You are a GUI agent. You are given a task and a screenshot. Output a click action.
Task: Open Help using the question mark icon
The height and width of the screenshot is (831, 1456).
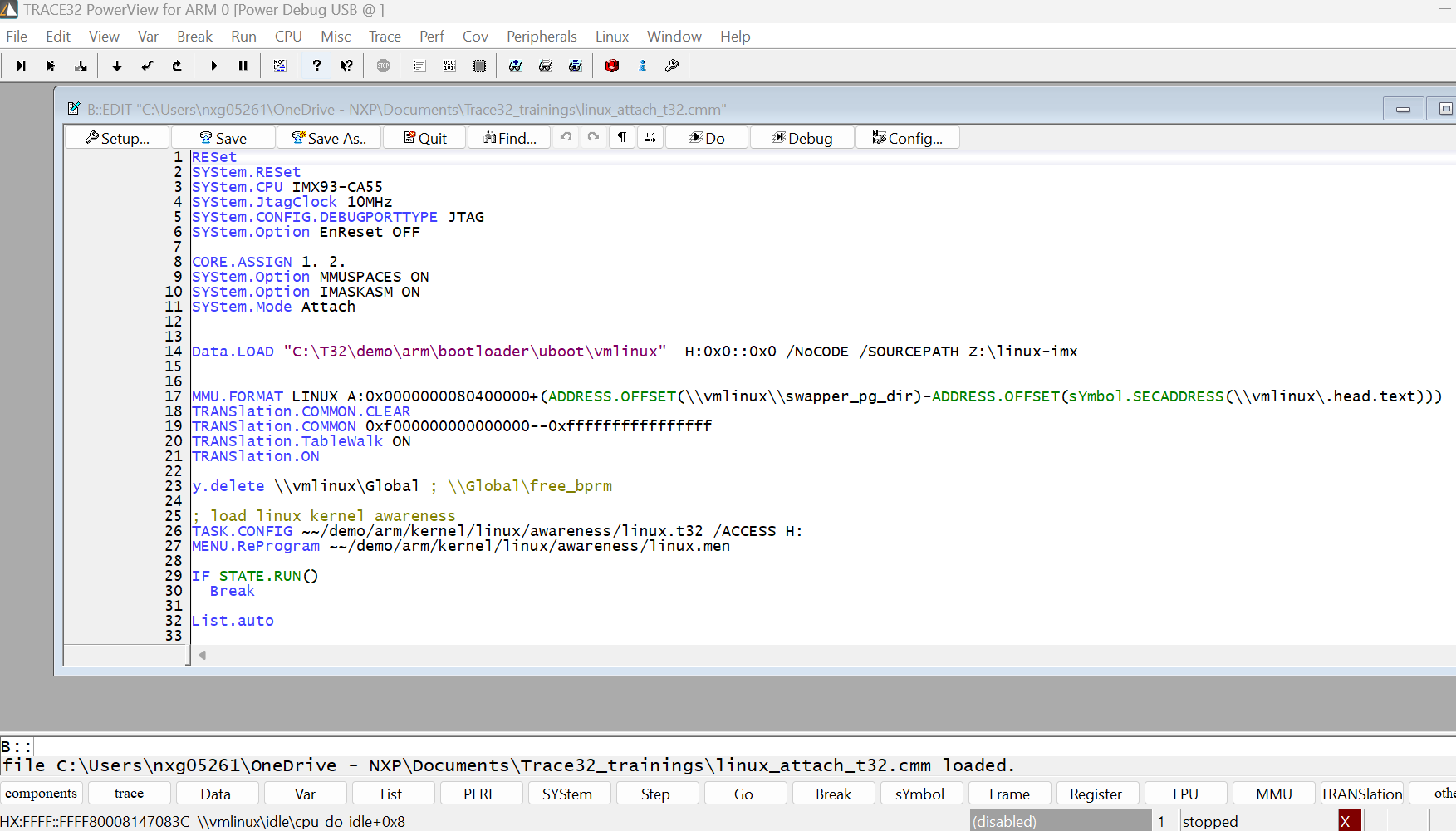coord(316,66)
